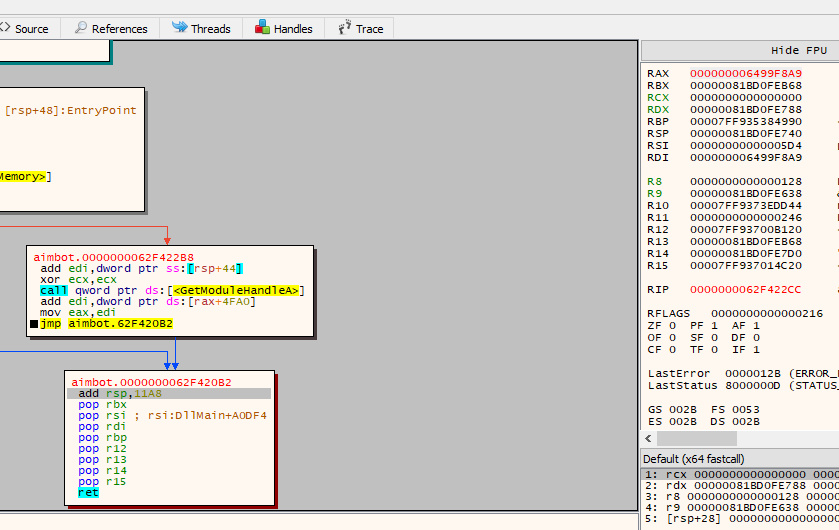The width and height of the screenshot is (839, 530).
Task: Click the registers panel scroll-left arrow
Action: point(649,439)
